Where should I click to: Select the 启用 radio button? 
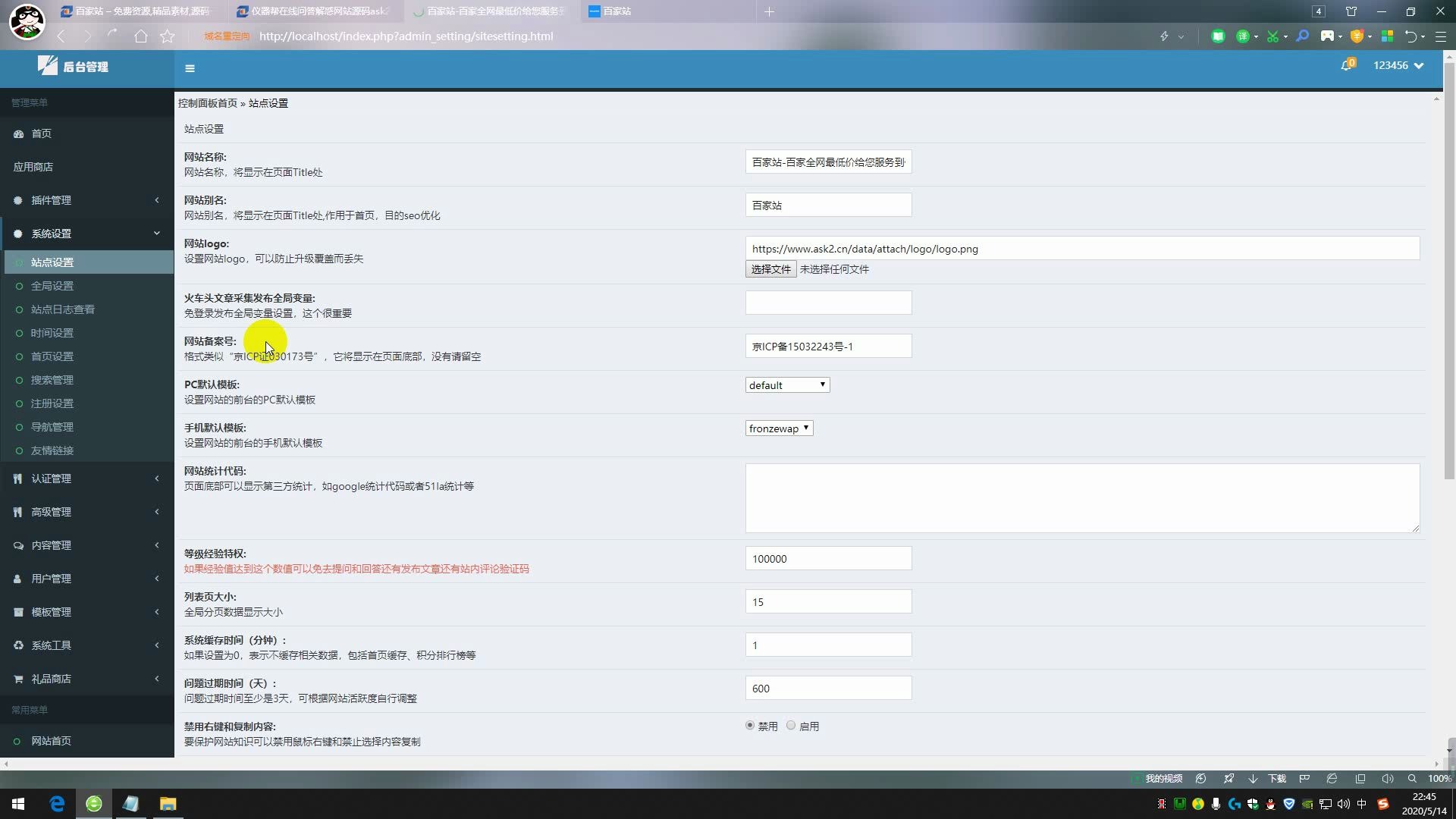point(791,726)
